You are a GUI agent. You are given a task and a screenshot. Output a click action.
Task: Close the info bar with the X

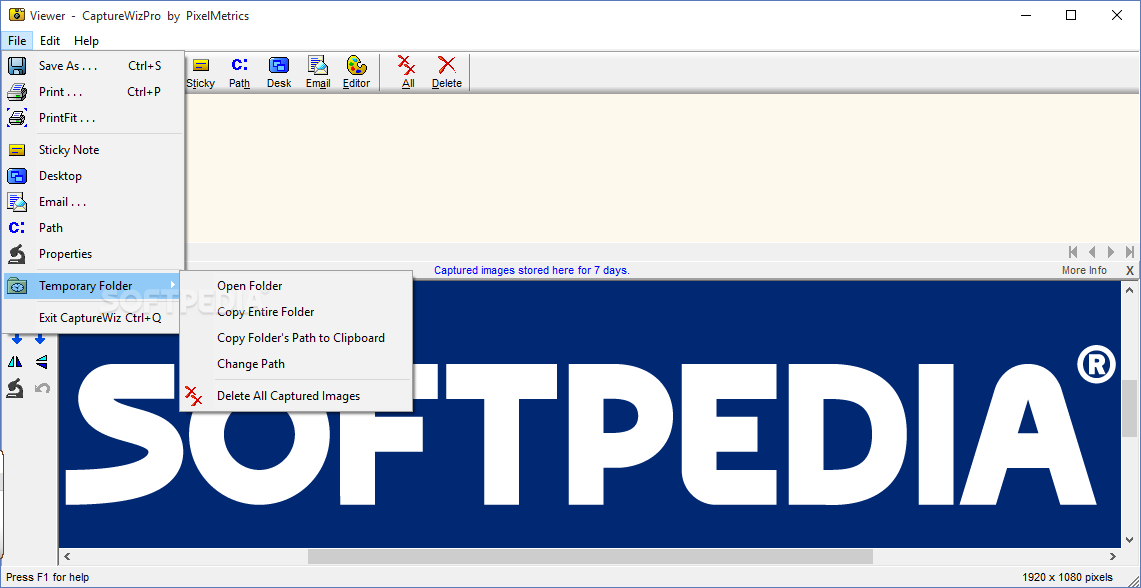coord(1130,270)
